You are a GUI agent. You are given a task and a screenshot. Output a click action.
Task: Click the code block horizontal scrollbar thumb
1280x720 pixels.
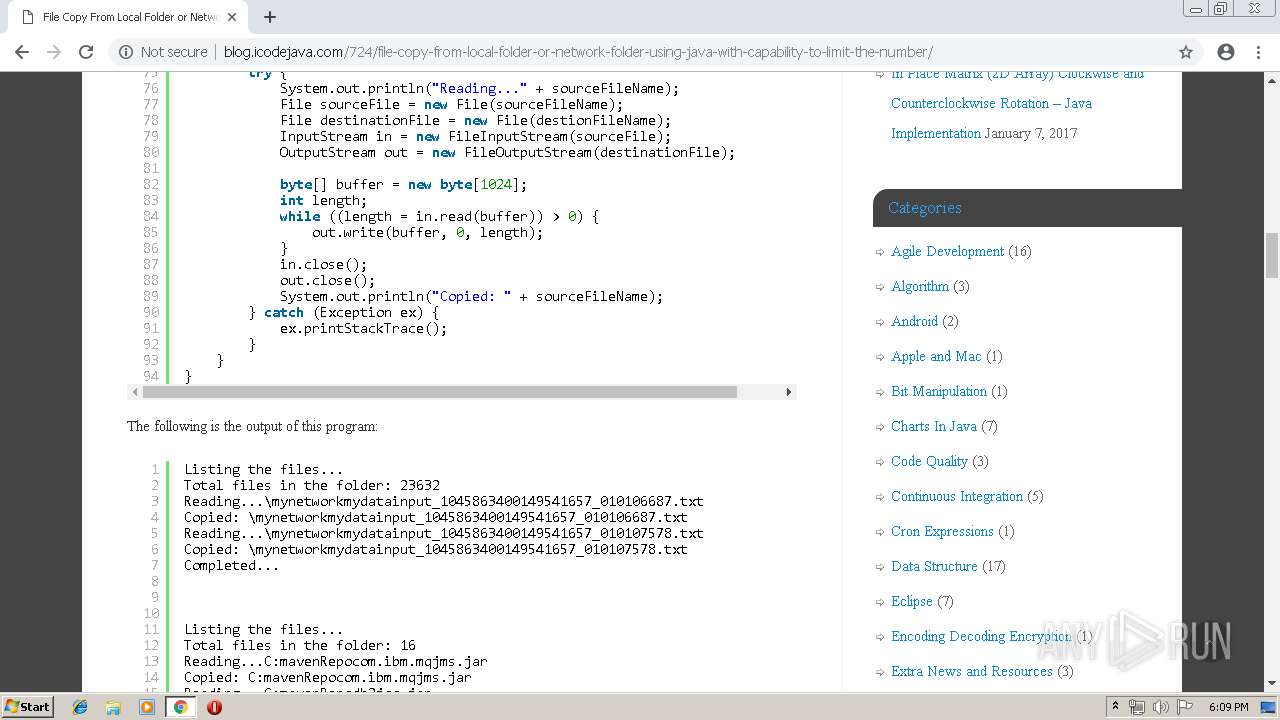[440, 392]
